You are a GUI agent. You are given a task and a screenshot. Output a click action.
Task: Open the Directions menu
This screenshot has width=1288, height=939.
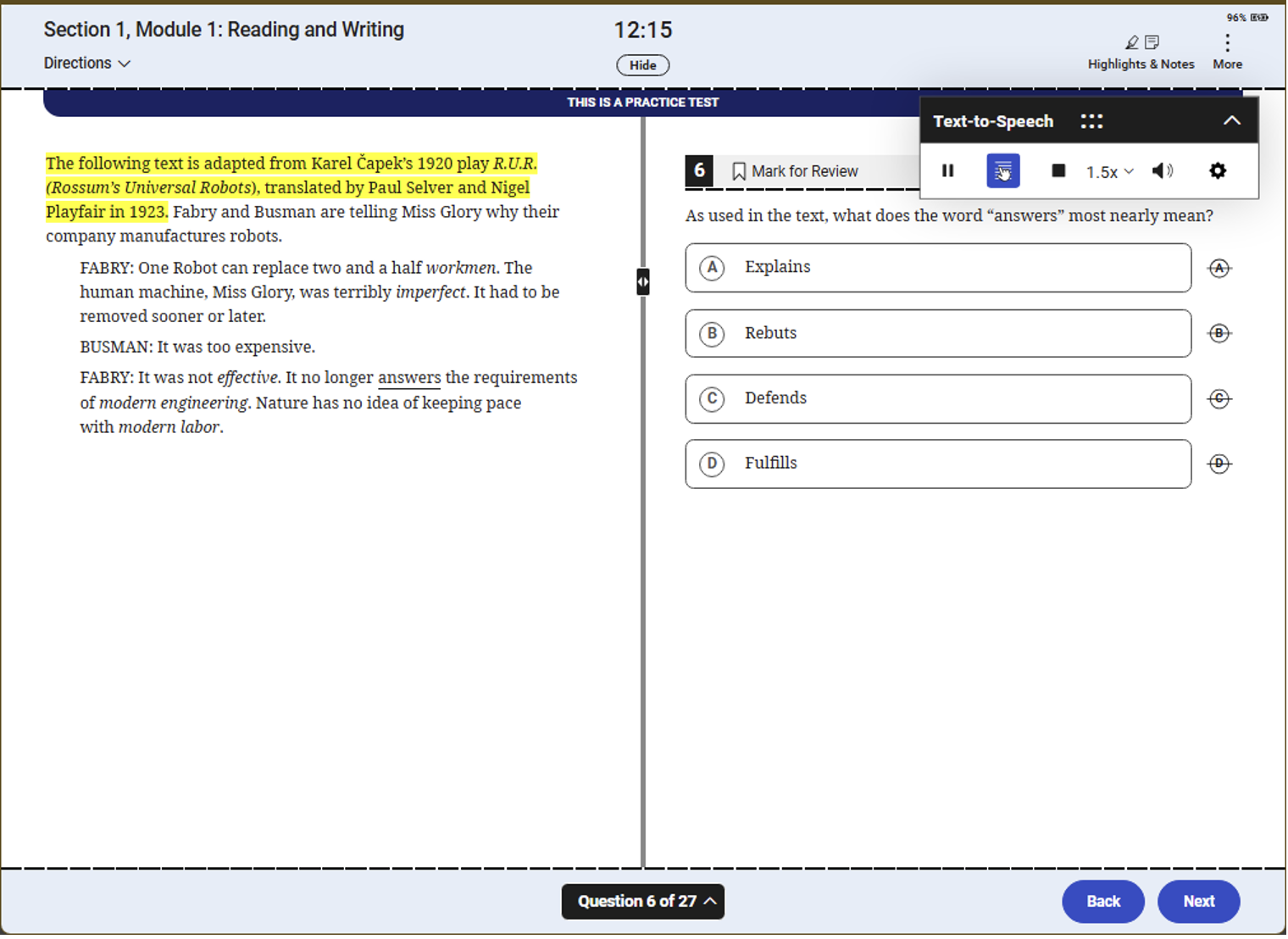click(x=86, y=63)
